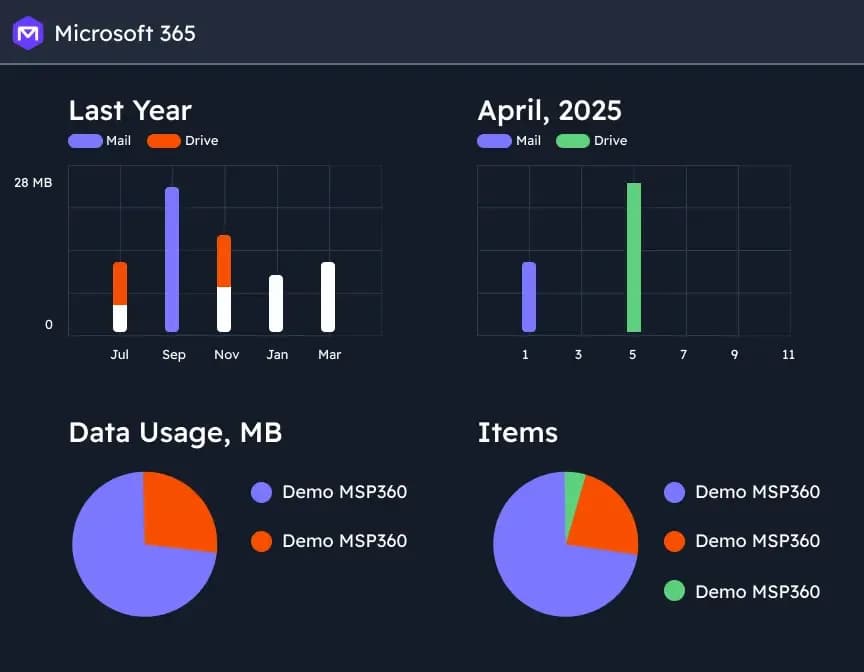The image size is (864, 672).
Task: Click the Items section title
Action: pyautogui.click(x=517, y=433)
